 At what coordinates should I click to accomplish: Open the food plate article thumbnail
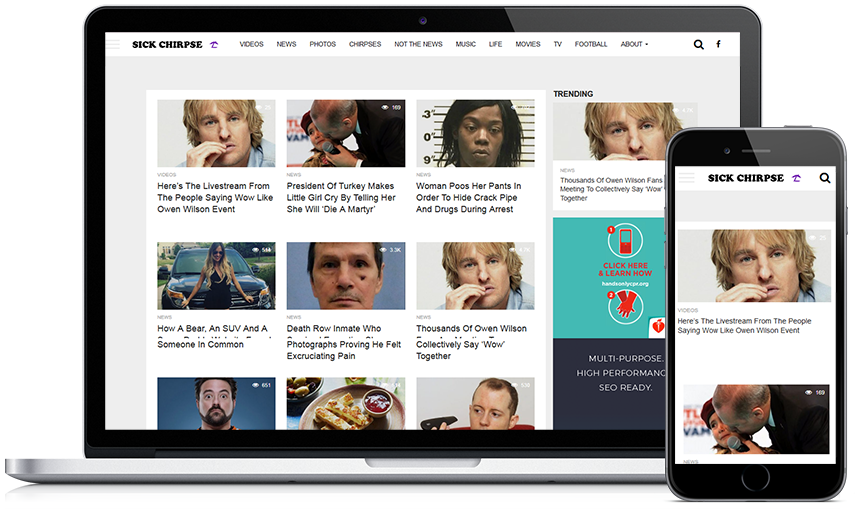coord(345,403)
